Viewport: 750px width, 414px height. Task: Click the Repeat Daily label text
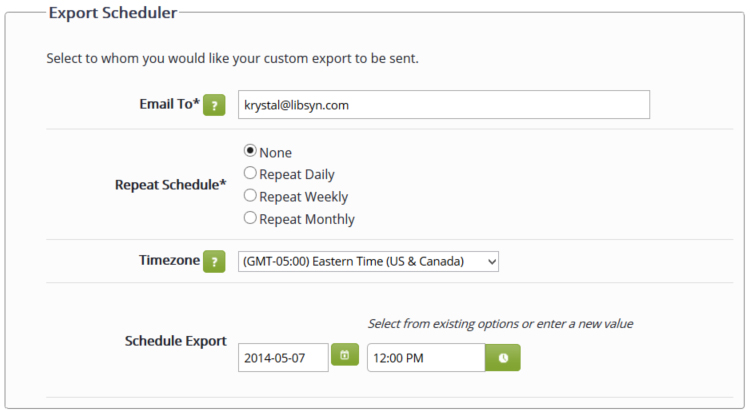tap(297, 174)
